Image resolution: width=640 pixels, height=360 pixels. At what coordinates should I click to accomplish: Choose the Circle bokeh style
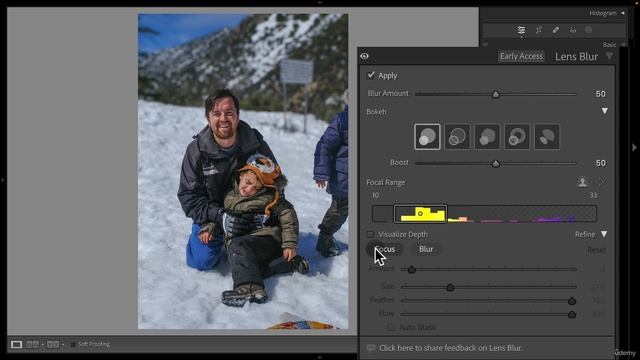pyautogui.click(x=427, y=137)
